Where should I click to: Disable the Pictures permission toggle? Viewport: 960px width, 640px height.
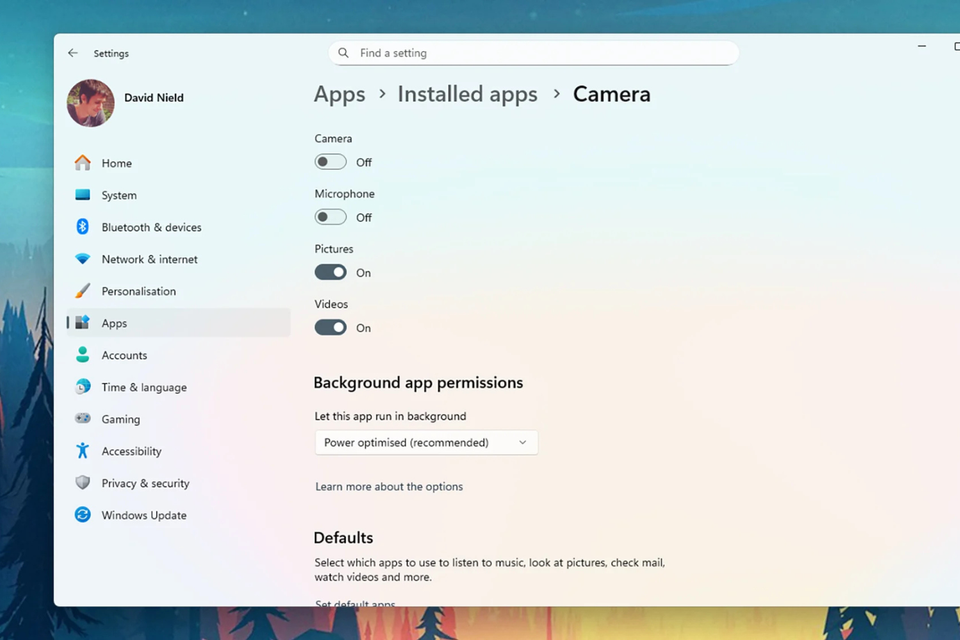click(331, 272)
